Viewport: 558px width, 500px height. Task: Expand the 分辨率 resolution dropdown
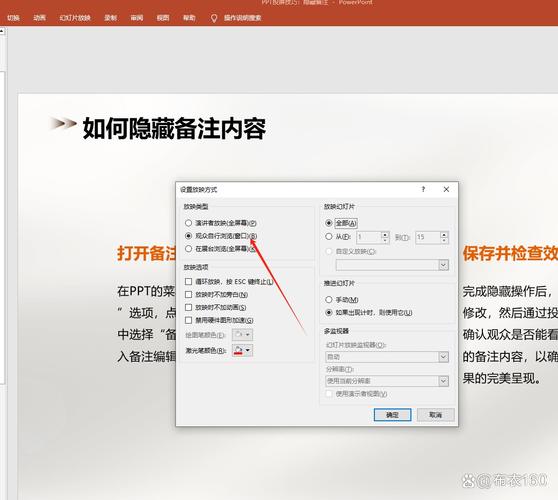[x=443, y=381]
